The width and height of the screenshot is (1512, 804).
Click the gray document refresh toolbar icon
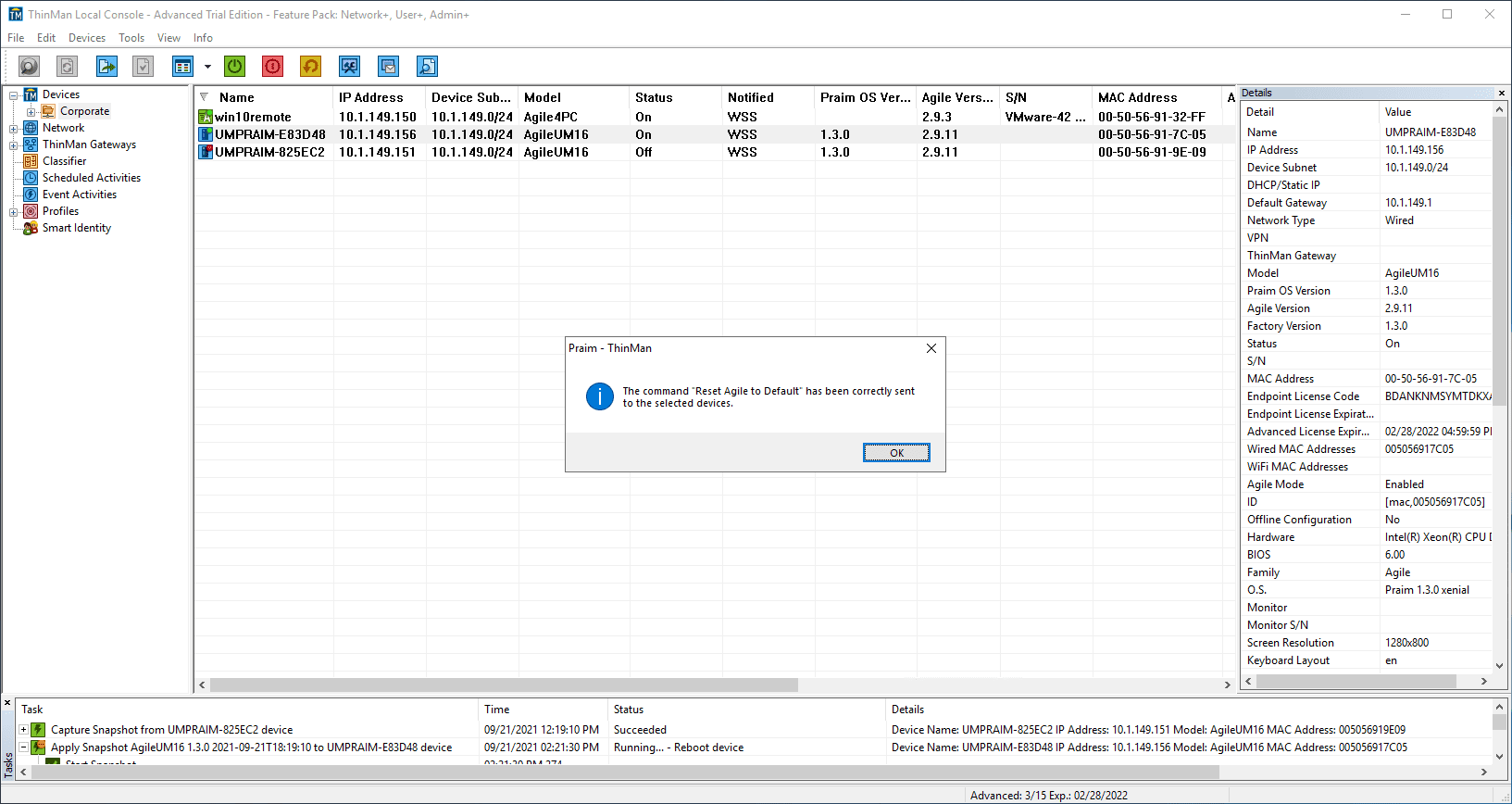coord(67,67)
